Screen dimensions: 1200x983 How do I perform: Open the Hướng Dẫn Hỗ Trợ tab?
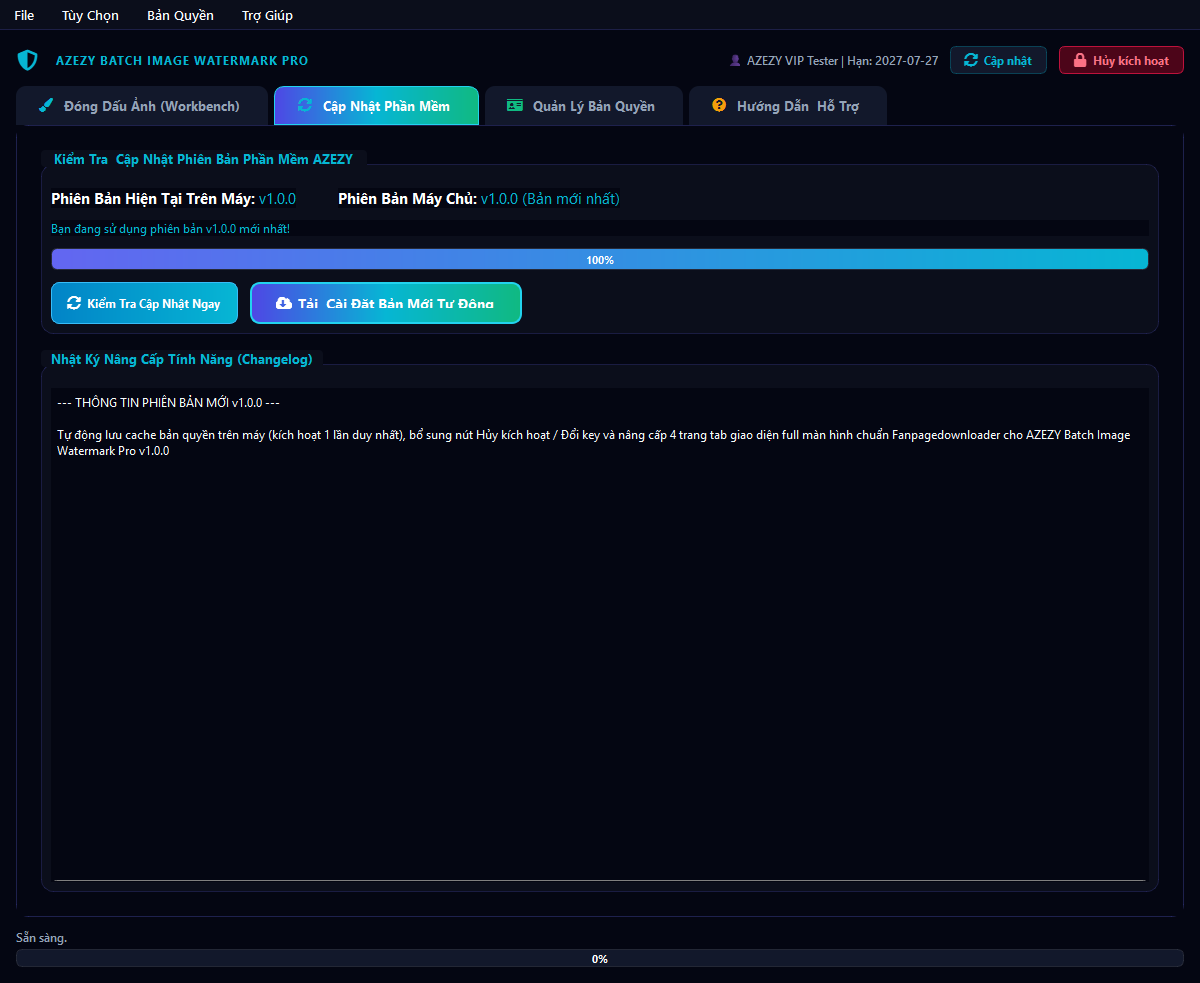(x=787, y=106)
